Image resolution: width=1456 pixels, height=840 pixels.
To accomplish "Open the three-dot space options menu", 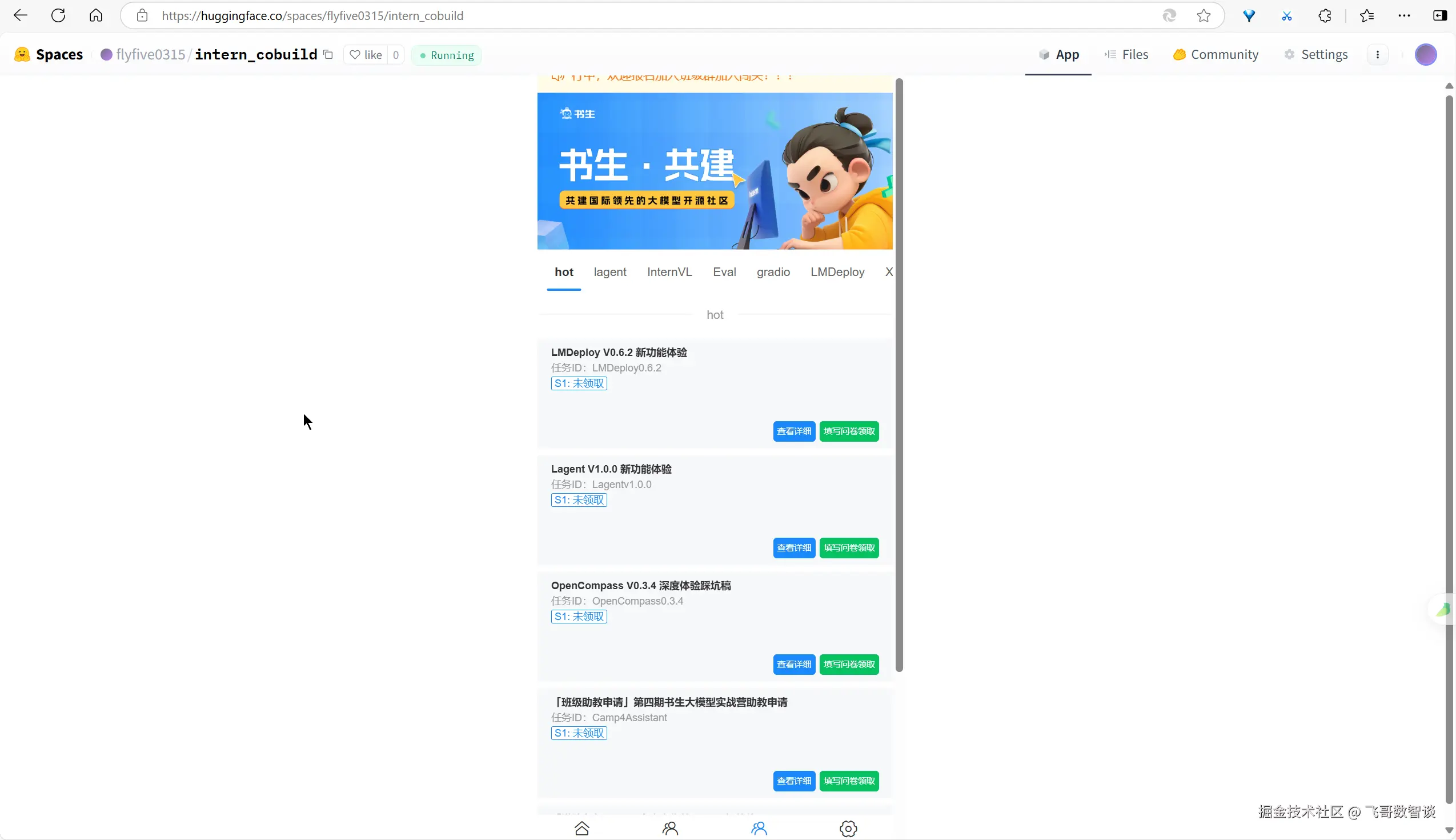I will tap(1378, 54).
